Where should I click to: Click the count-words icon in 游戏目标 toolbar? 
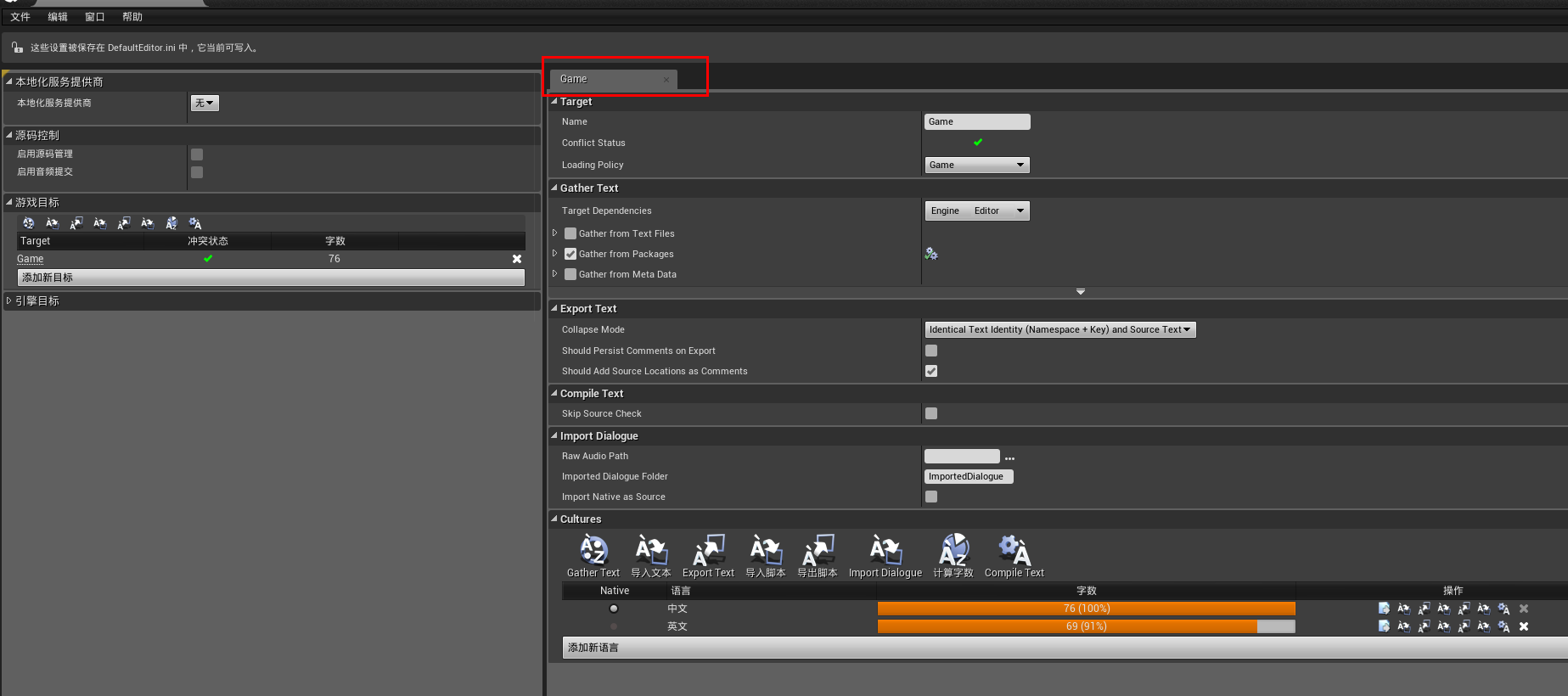[171, 223]
